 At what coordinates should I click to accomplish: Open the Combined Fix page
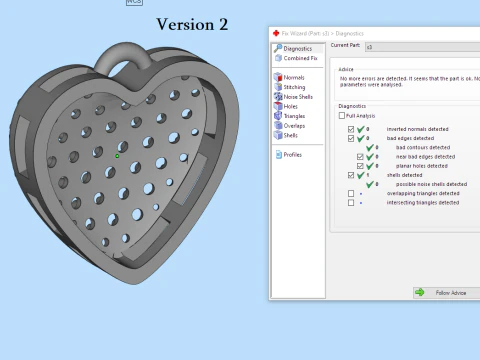pyautogui.click(x=300, y=58)
